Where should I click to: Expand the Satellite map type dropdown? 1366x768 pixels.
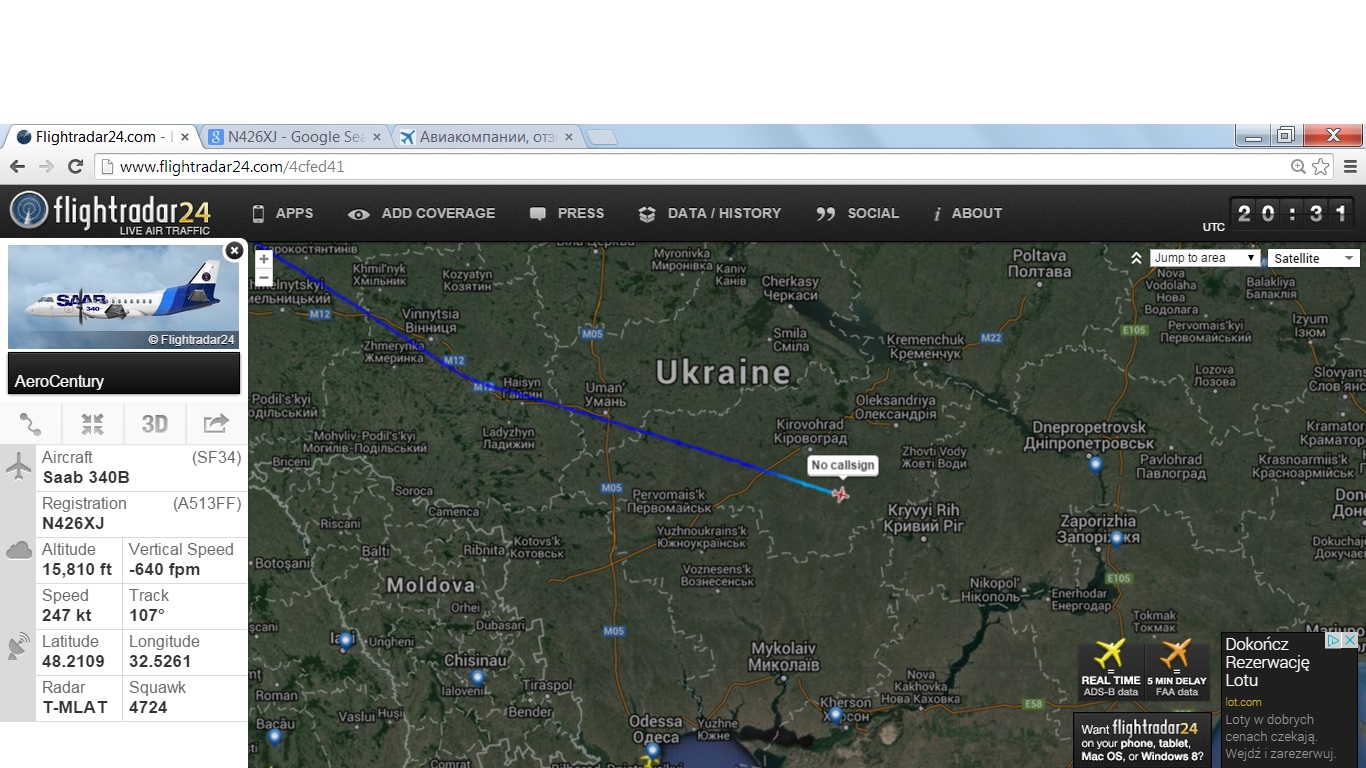pyautogui.click(x=1313, y=258)
